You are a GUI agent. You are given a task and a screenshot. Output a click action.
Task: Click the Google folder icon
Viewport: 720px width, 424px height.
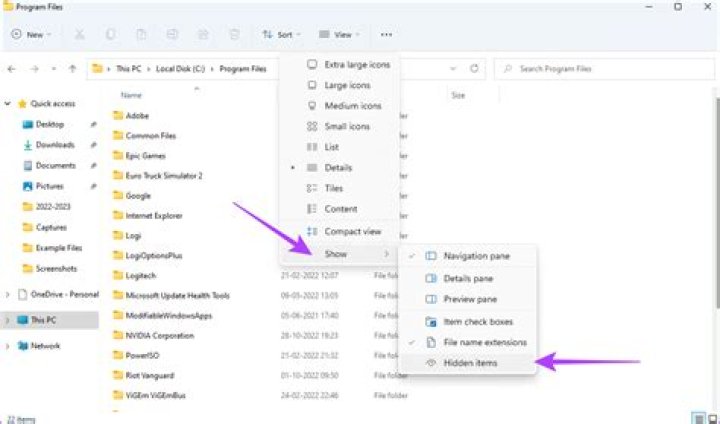pos(118,195)
